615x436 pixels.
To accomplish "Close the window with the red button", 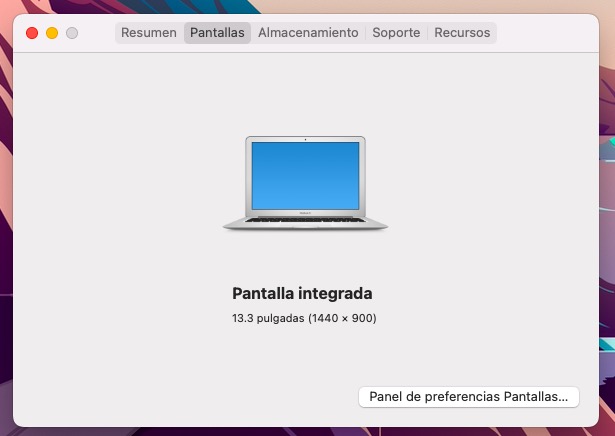I will 32,33.
